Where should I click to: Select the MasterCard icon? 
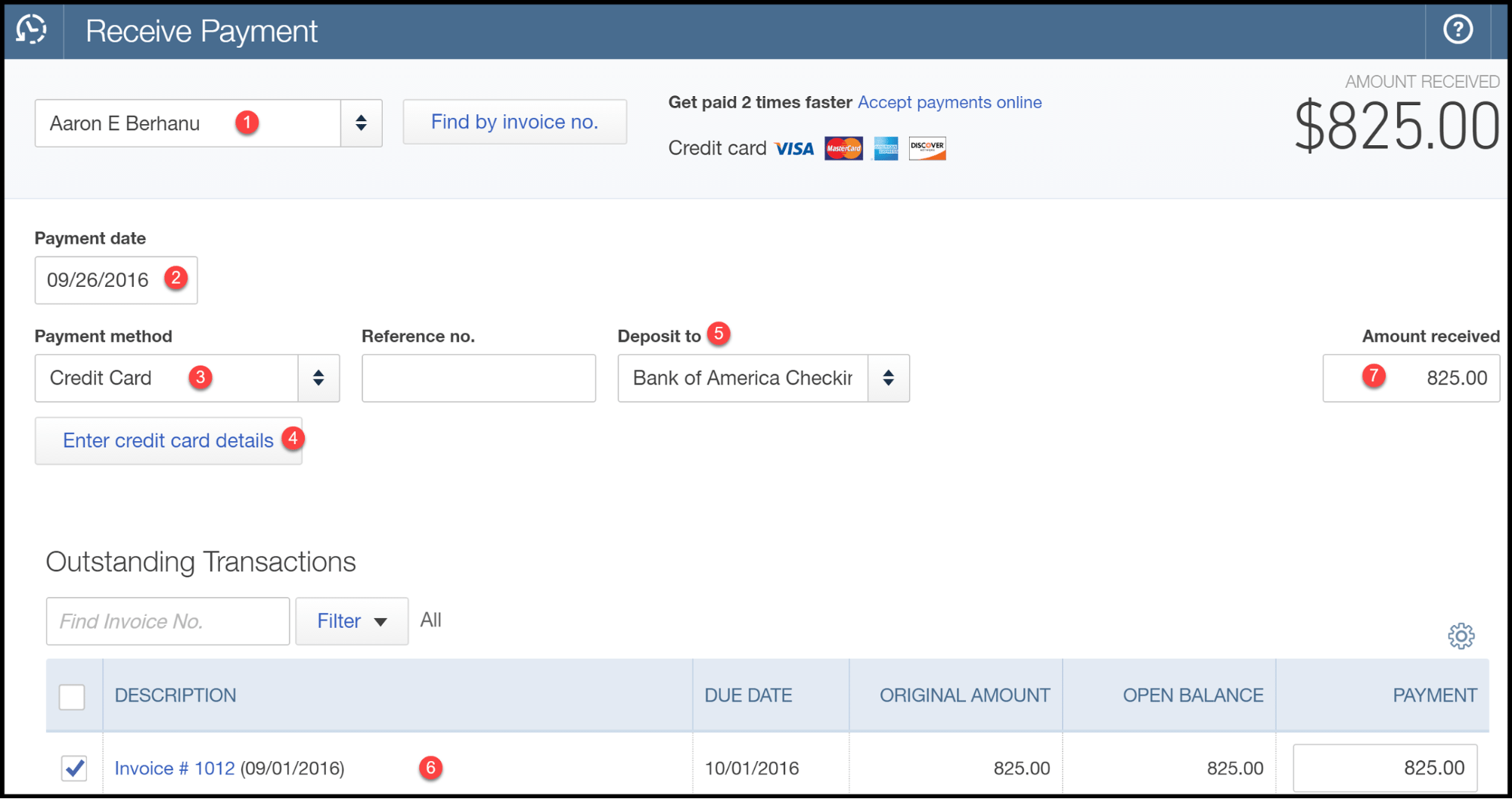click(843, 148)
